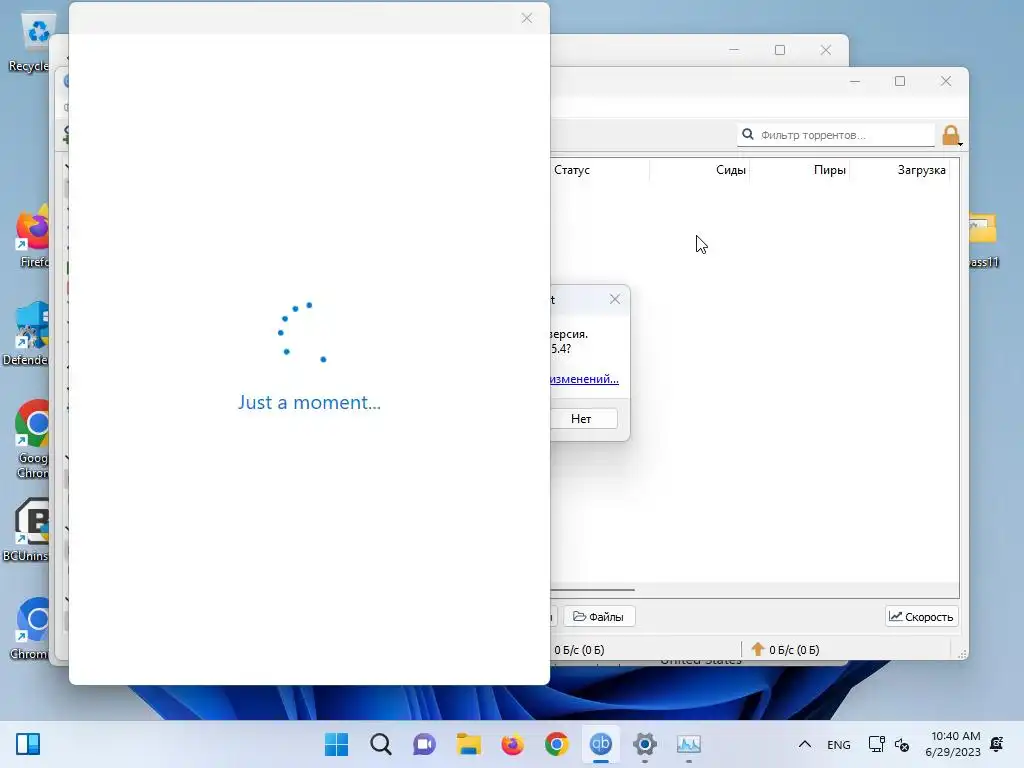Close the qBittorrent main window

(x=946, y=81)
